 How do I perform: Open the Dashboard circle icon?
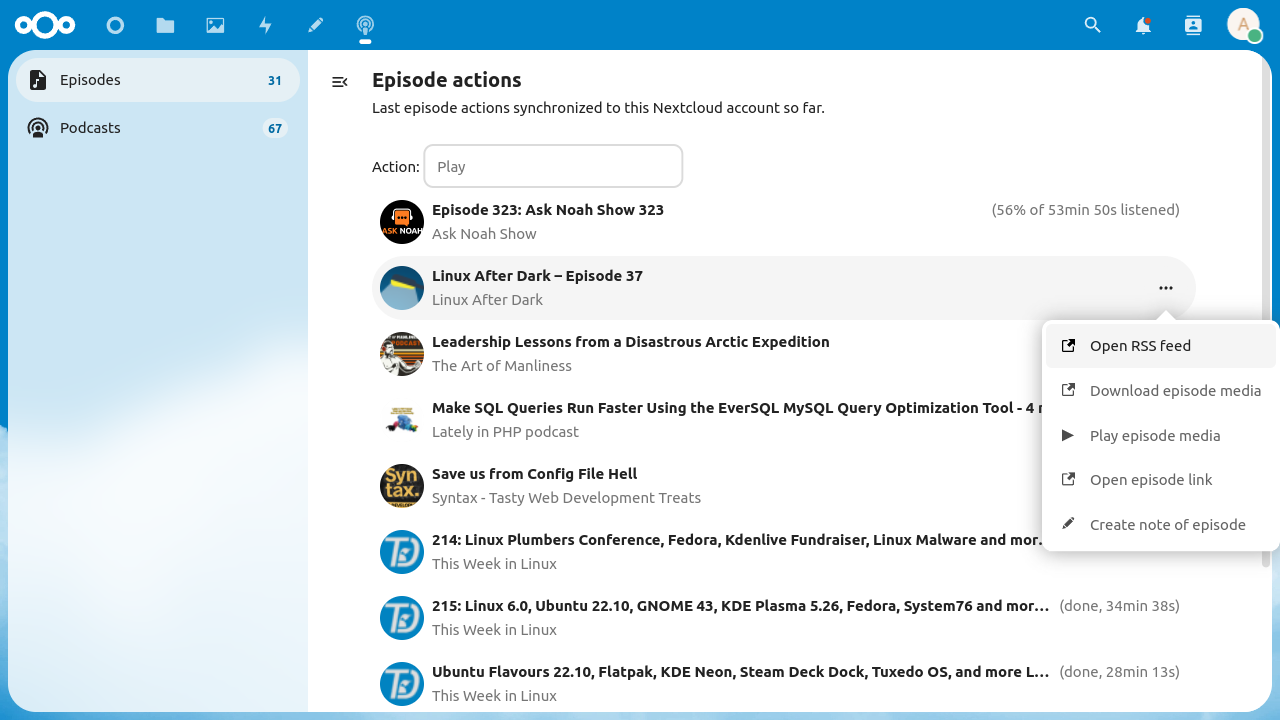(115, 25)
